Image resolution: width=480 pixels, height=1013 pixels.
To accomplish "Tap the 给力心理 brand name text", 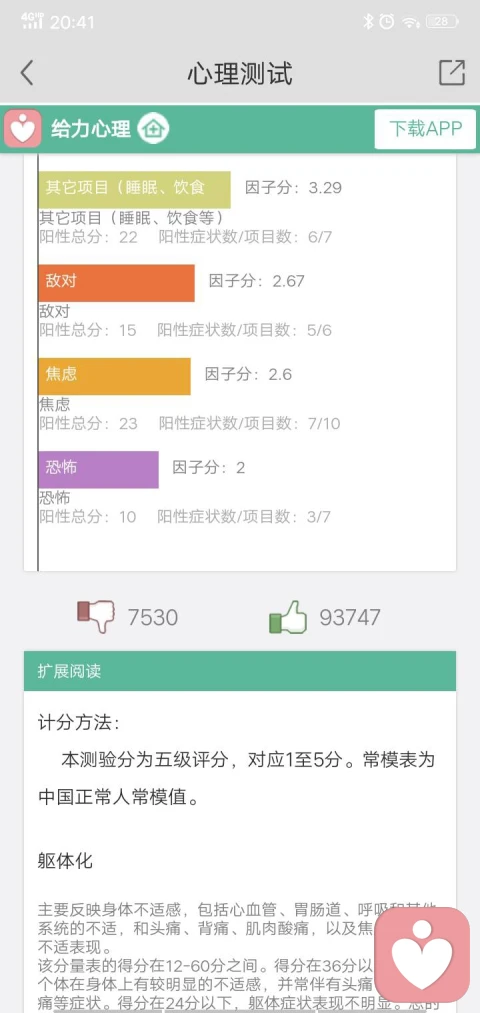I will pyautogui.click(x=90, y=129).
